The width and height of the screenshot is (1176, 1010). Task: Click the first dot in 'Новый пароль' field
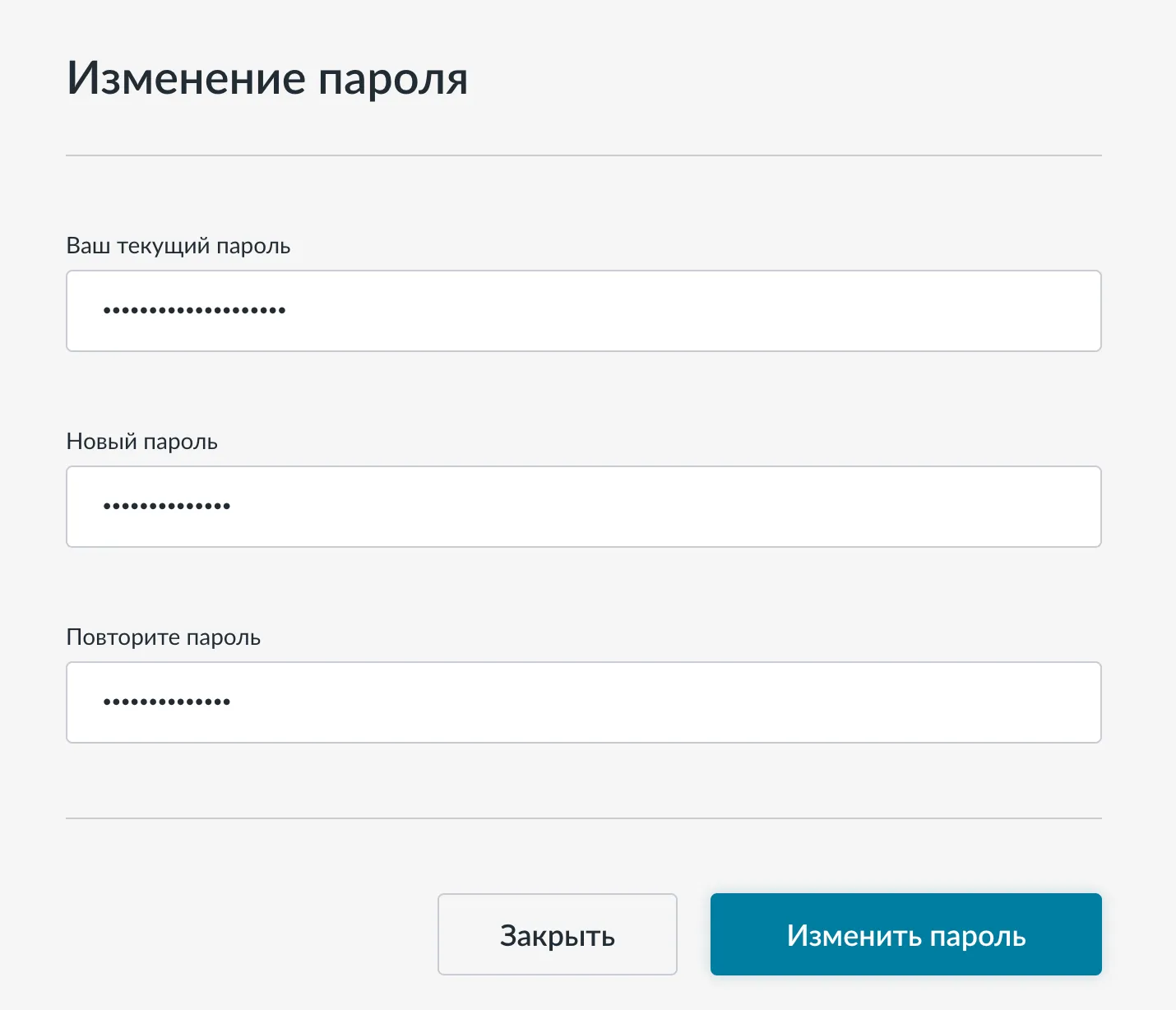click(x=107, y=507)
